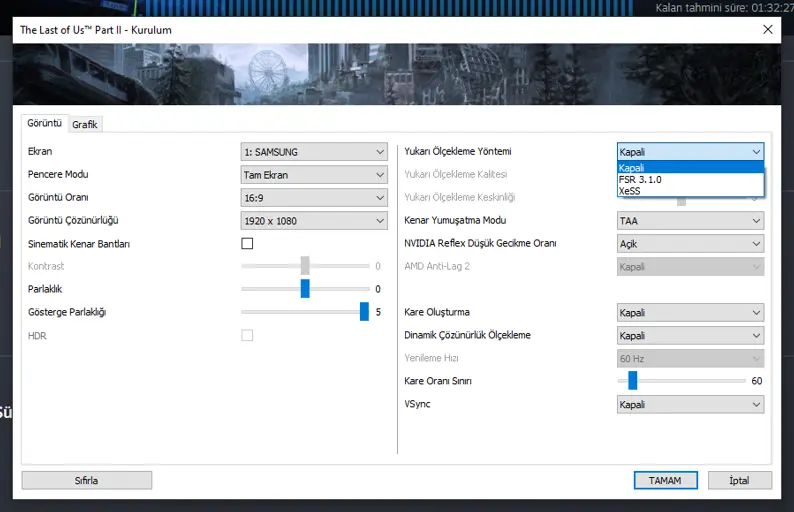Image resolution: width=794 pixels, height=512 pixels.
Task: Collapse the Yukarı Ölçekleme Yöntemi dropdown
Action: (690, 152)
